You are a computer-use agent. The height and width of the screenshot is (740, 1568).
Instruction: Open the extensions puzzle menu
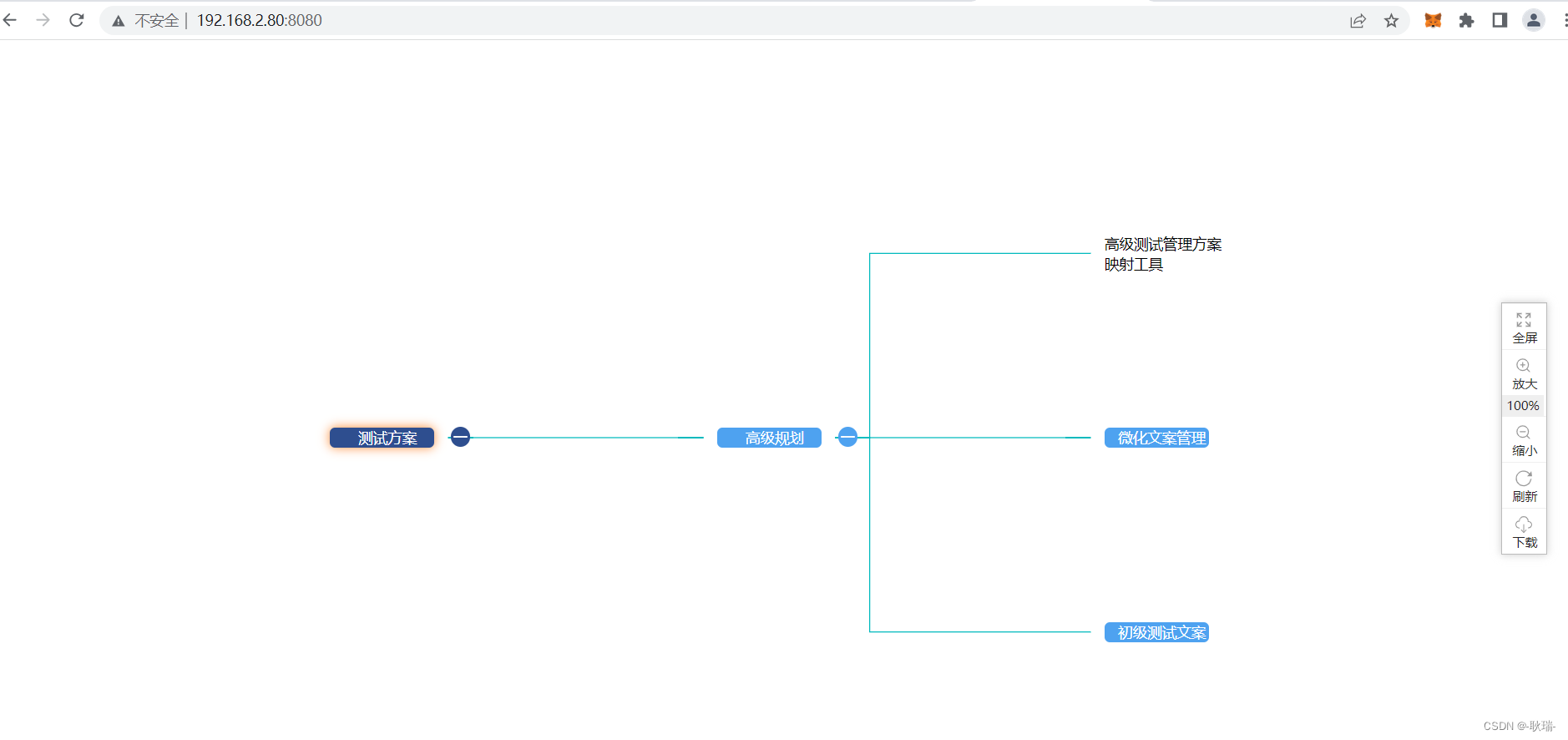click(x=1466, y=21)
